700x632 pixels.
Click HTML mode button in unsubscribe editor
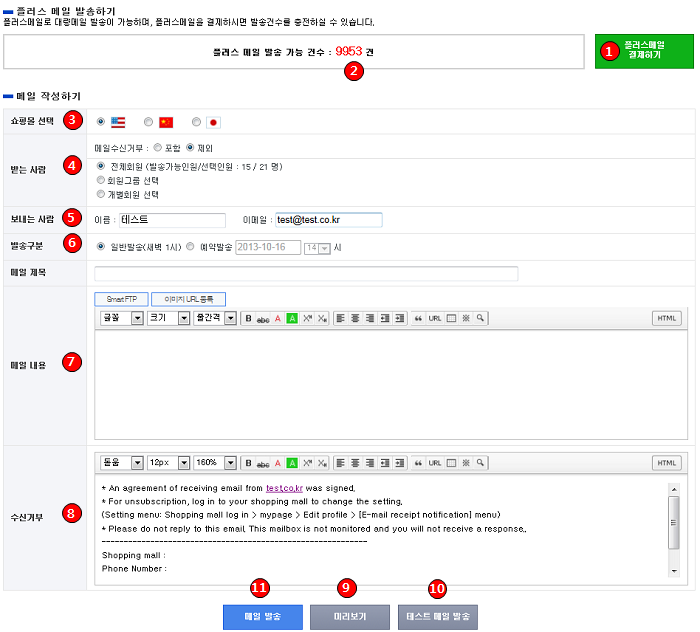pos(667,463)
